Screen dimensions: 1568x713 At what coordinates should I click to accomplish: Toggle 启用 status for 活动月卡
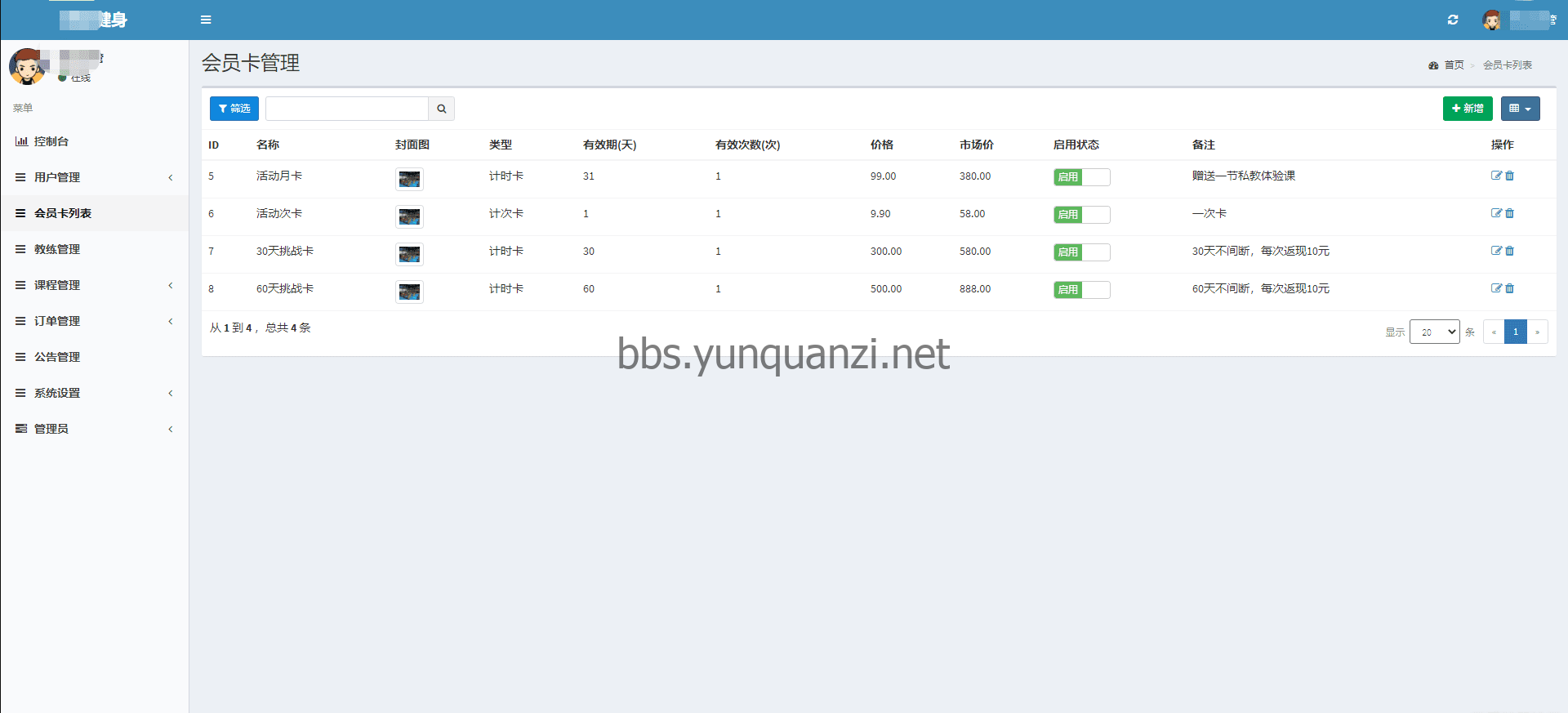1081,177
